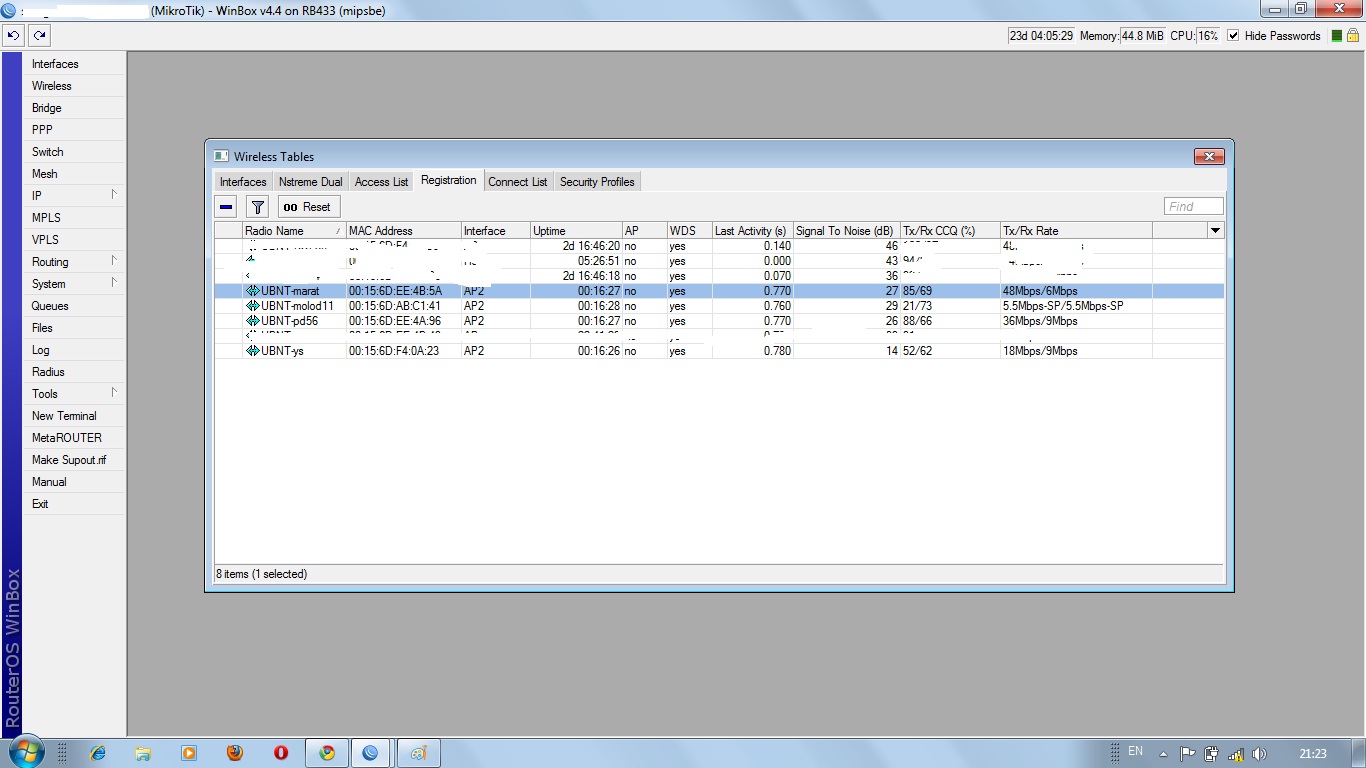The height and width of the screenshot is (768, 1366).
Task: Click the undo arrow icon in toolbar
Action: click(14, 35)
